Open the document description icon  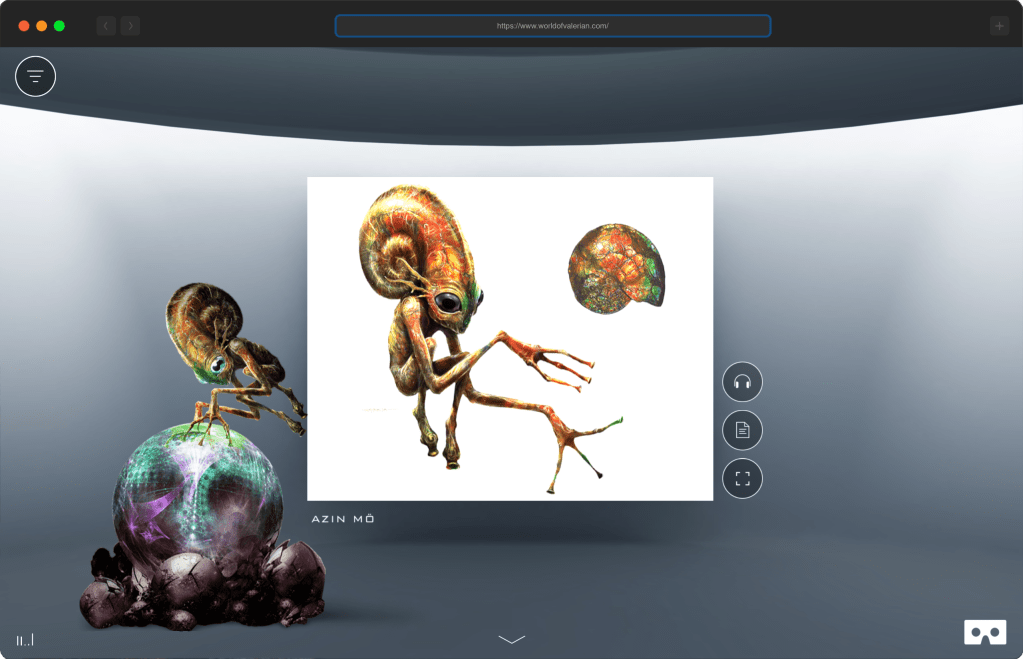[x=742, y=430]
